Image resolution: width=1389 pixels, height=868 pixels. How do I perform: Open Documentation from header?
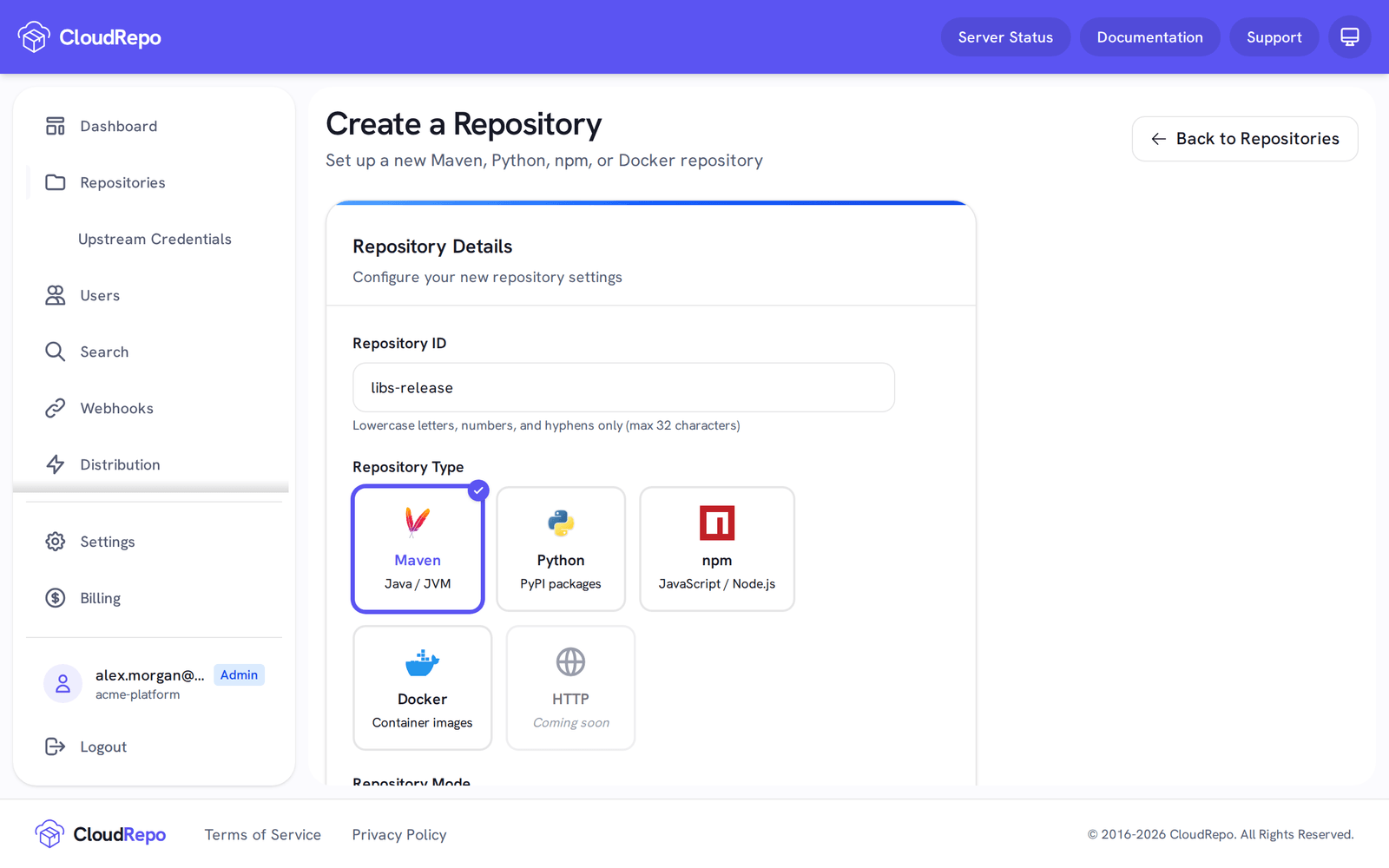pyautogui.click(x=1149, y=37)
